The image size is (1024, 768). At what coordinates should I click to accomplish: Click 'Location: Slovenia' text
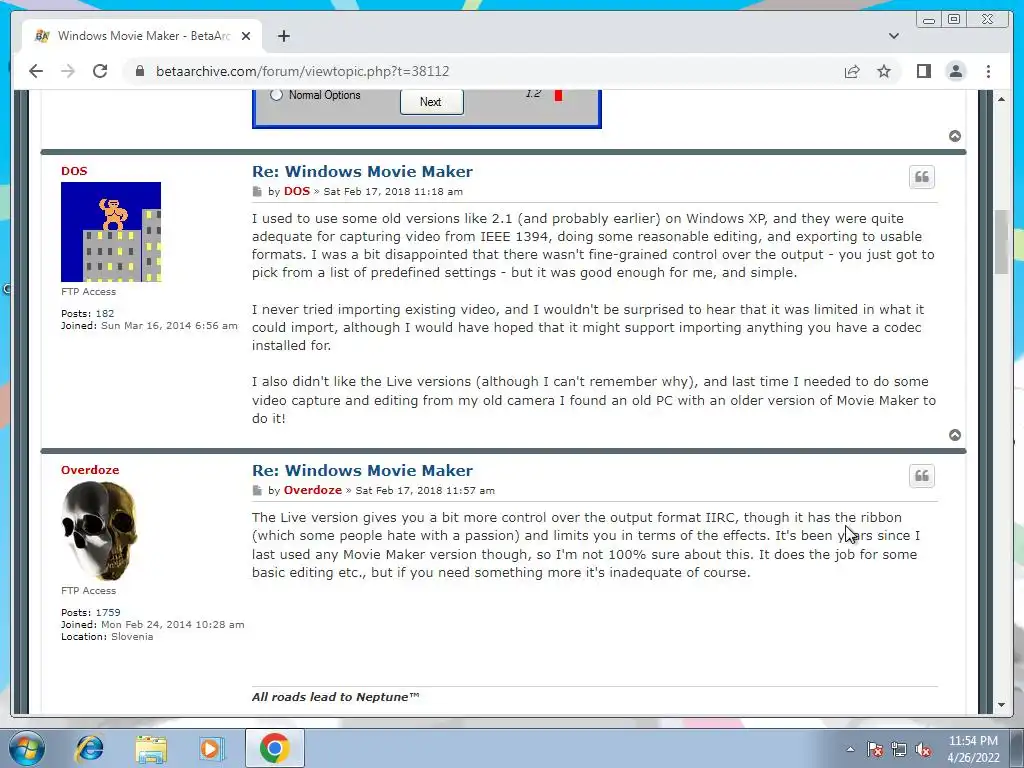coord(107,637)
